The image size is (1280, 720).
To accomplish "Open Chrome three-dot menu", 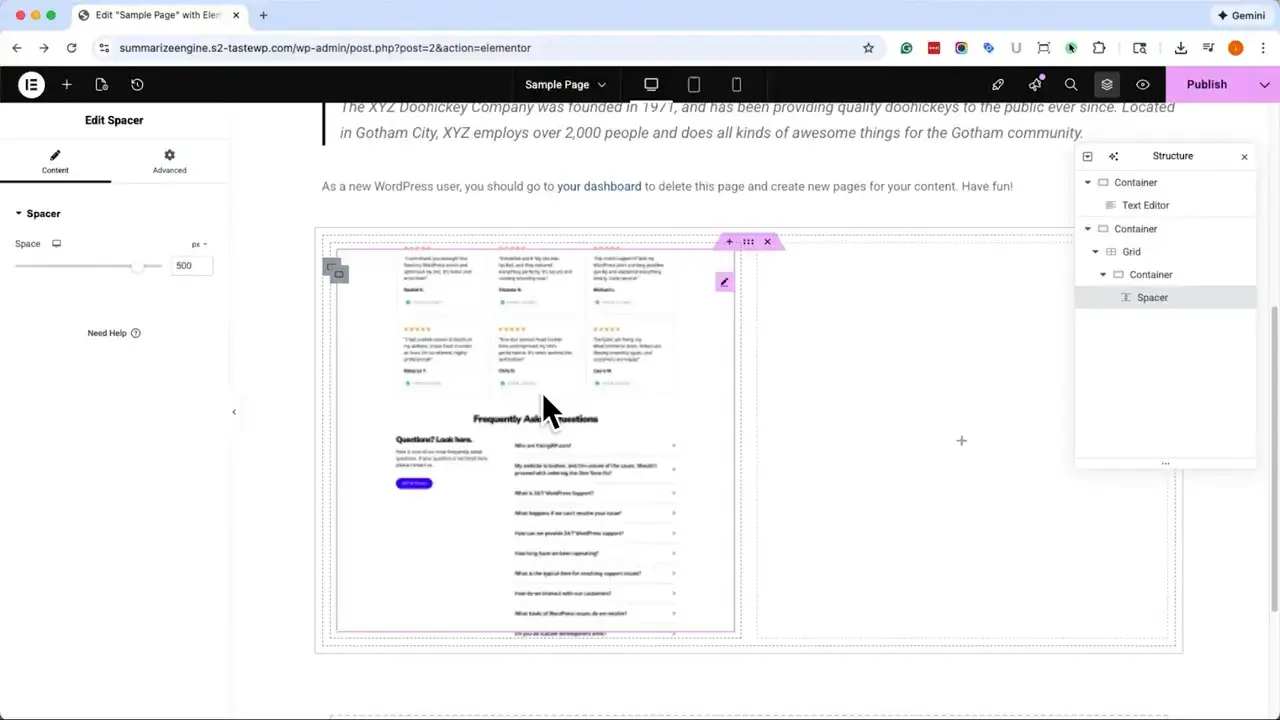I will click(1263, 48).
